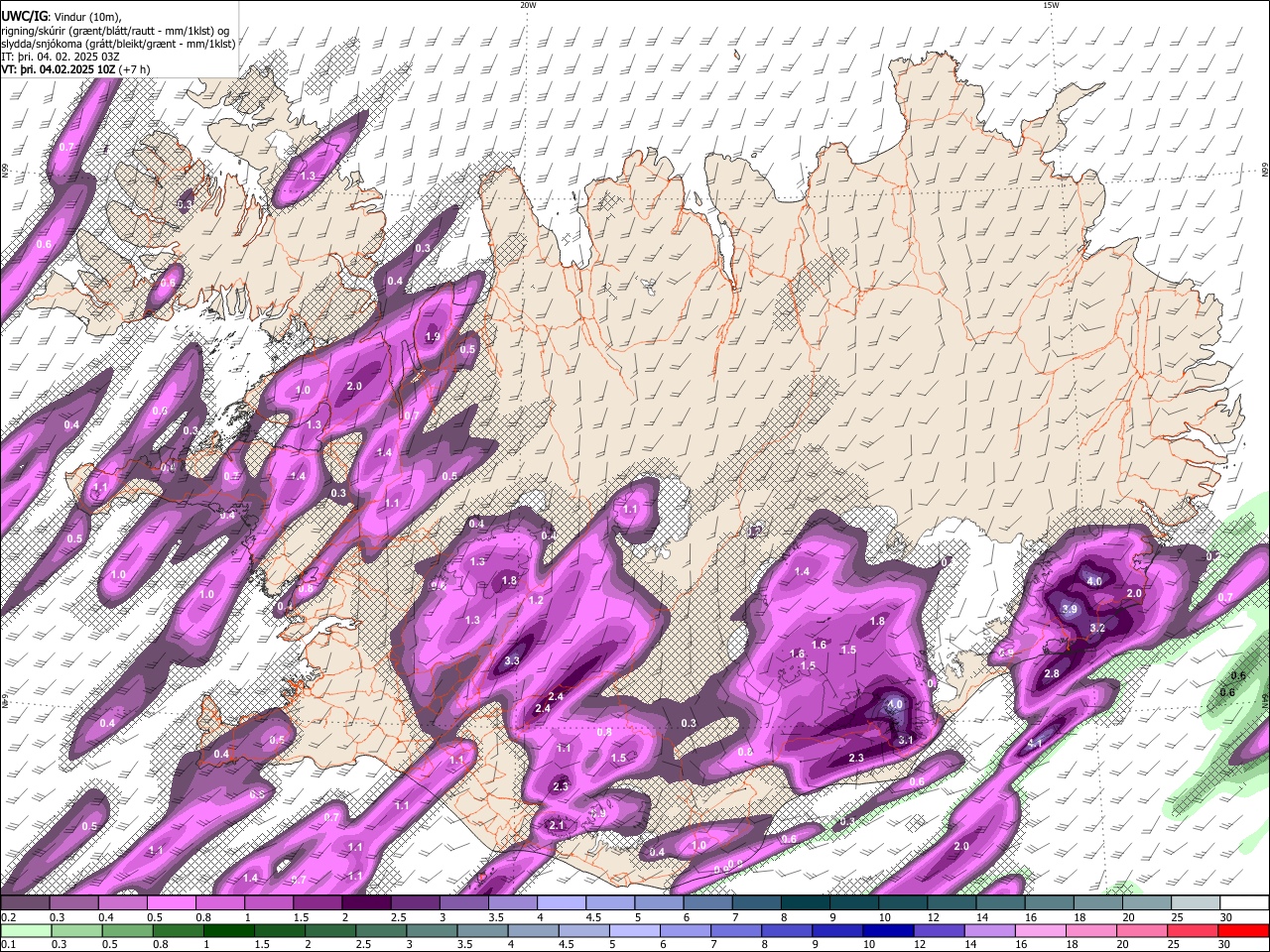The width and height of the screenshot is (1270, 952).
Task: Pick bottom scale swatch between 6 and 7
Action: [686, 930]
